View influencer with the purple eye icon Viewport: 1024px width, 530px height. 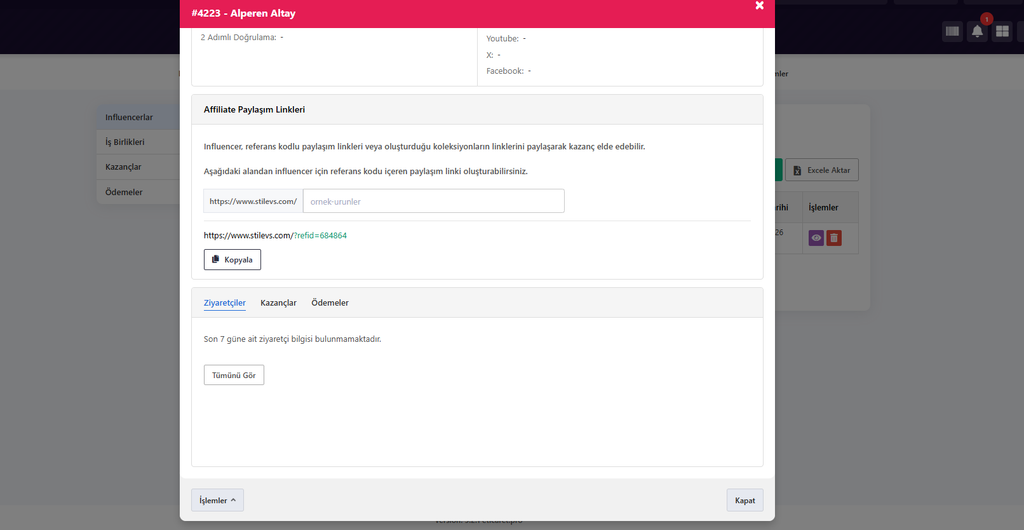816,238
